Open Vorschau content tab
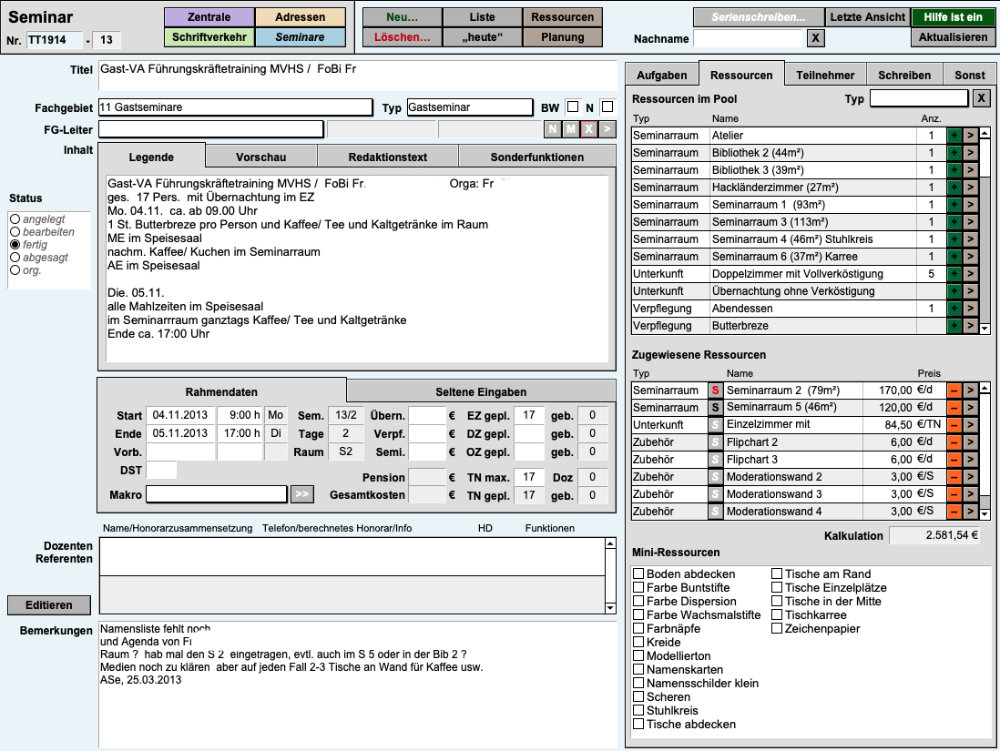Screen dimensions: 1000x751 pos(261,157)
